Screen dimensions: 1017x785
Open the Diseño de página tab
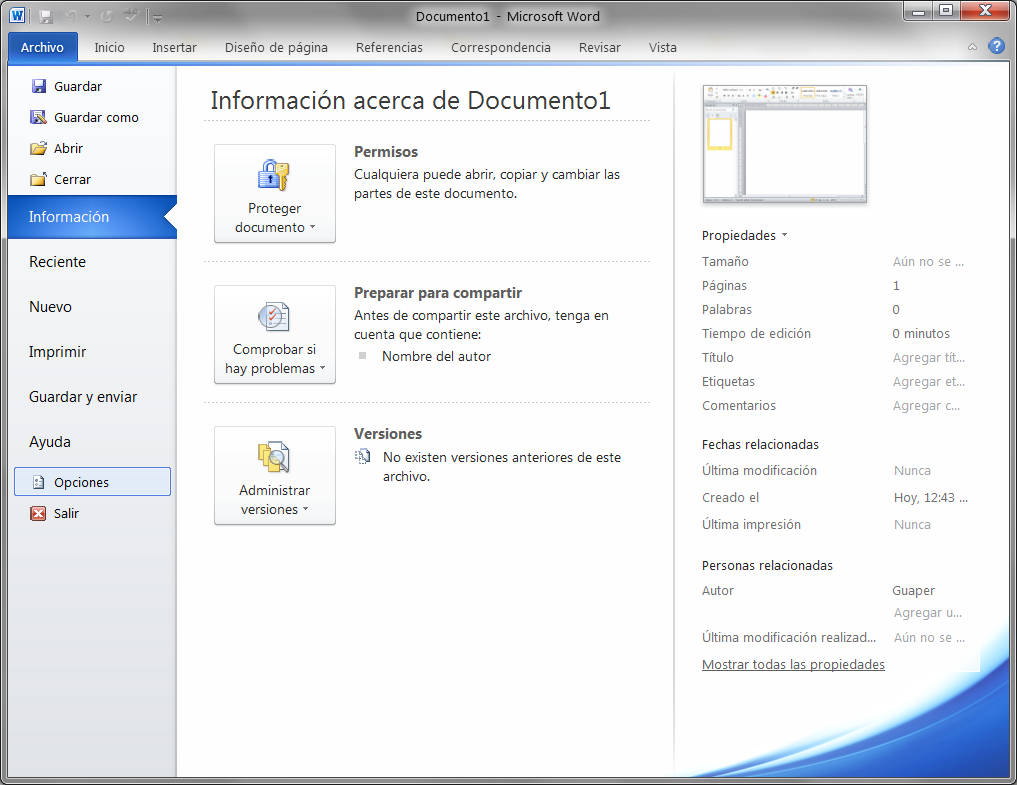pos(276,47)
